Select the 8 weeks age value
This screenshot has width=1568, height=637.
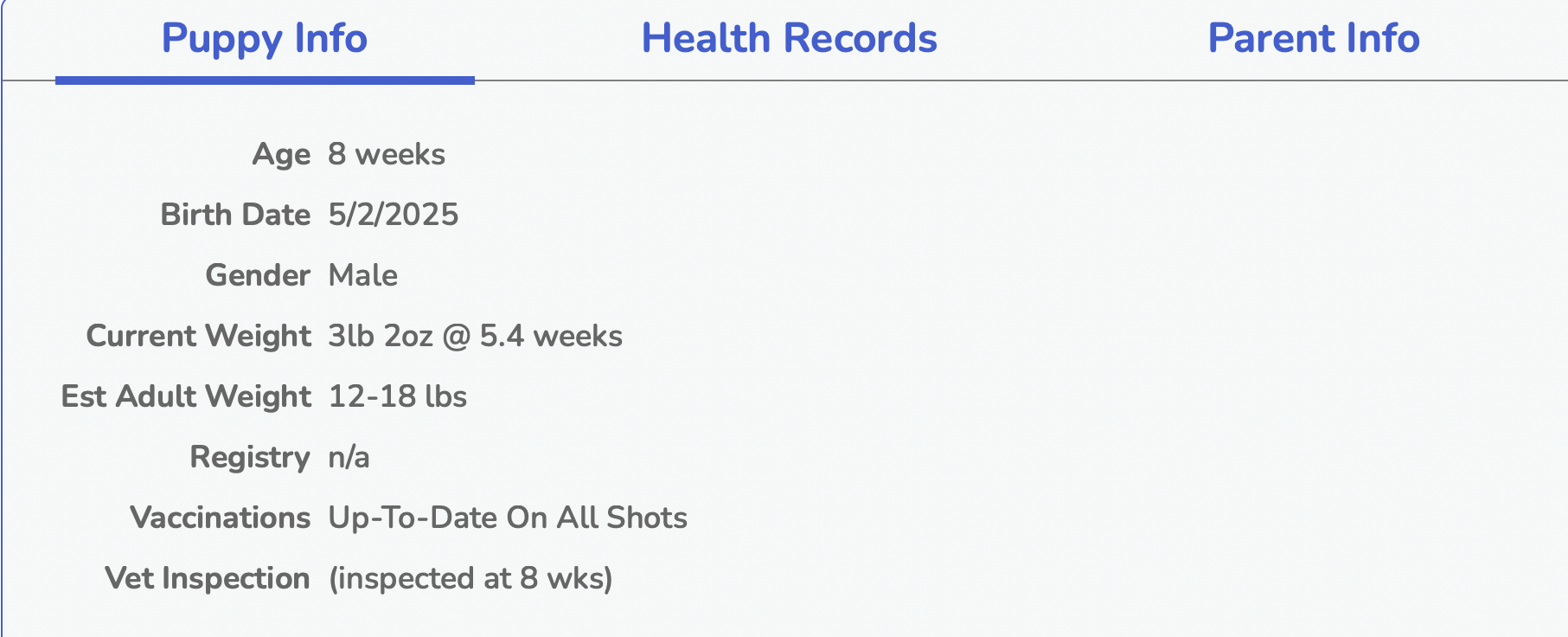[x=387, y=154]
